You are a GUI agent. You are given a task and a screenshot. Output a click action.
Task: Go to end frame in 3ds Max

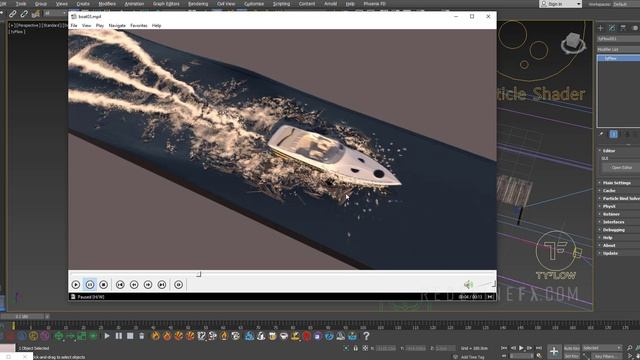coord(539,348)
